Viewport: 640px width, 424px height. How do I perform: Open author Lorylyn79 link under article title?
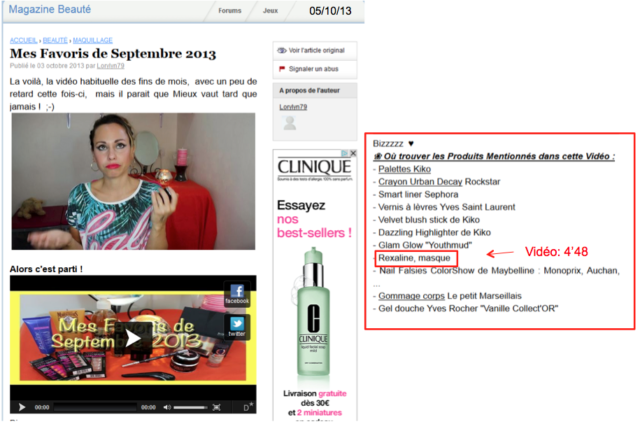110,65
